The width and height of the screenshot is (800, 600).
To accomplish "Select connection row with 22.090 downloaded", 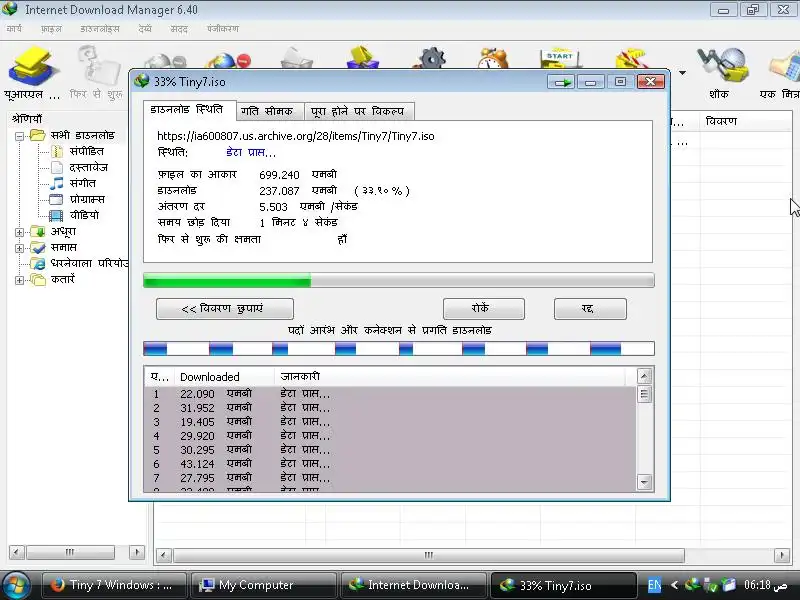I will pyautogui.click(x=390, y=394).
